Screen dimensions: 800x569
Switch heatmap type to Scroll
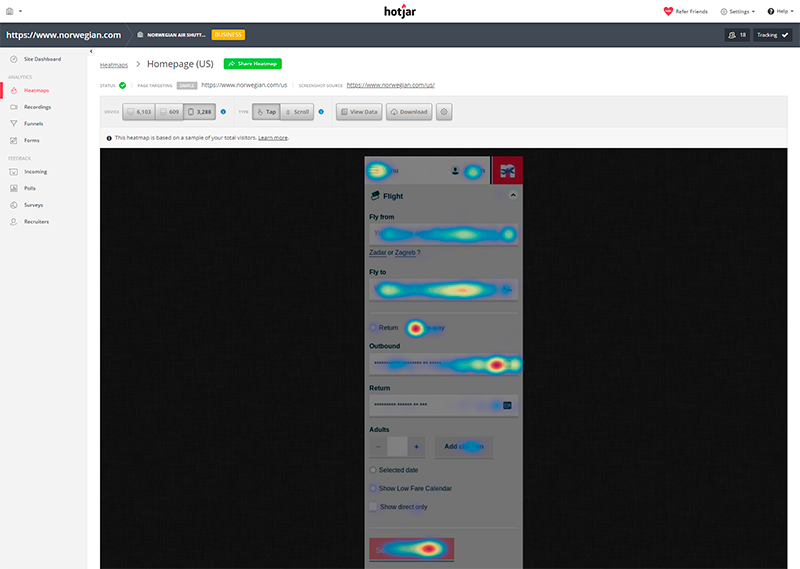tap(297, 112)
